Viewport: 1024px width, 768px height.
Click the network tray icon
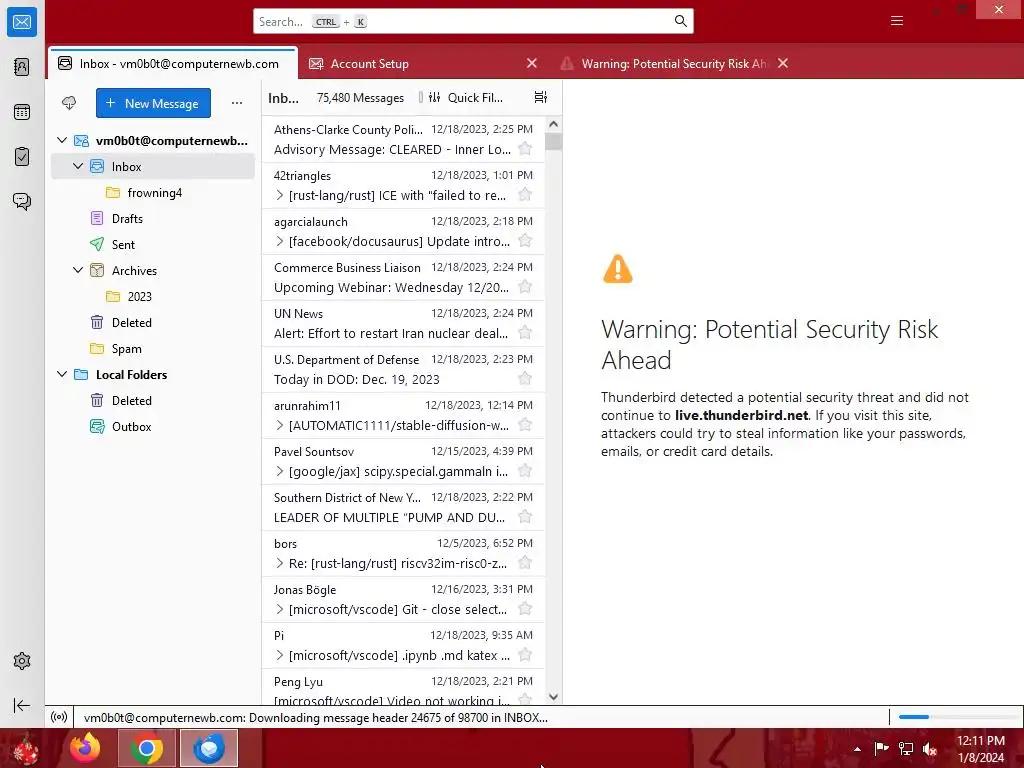(906, 749)
